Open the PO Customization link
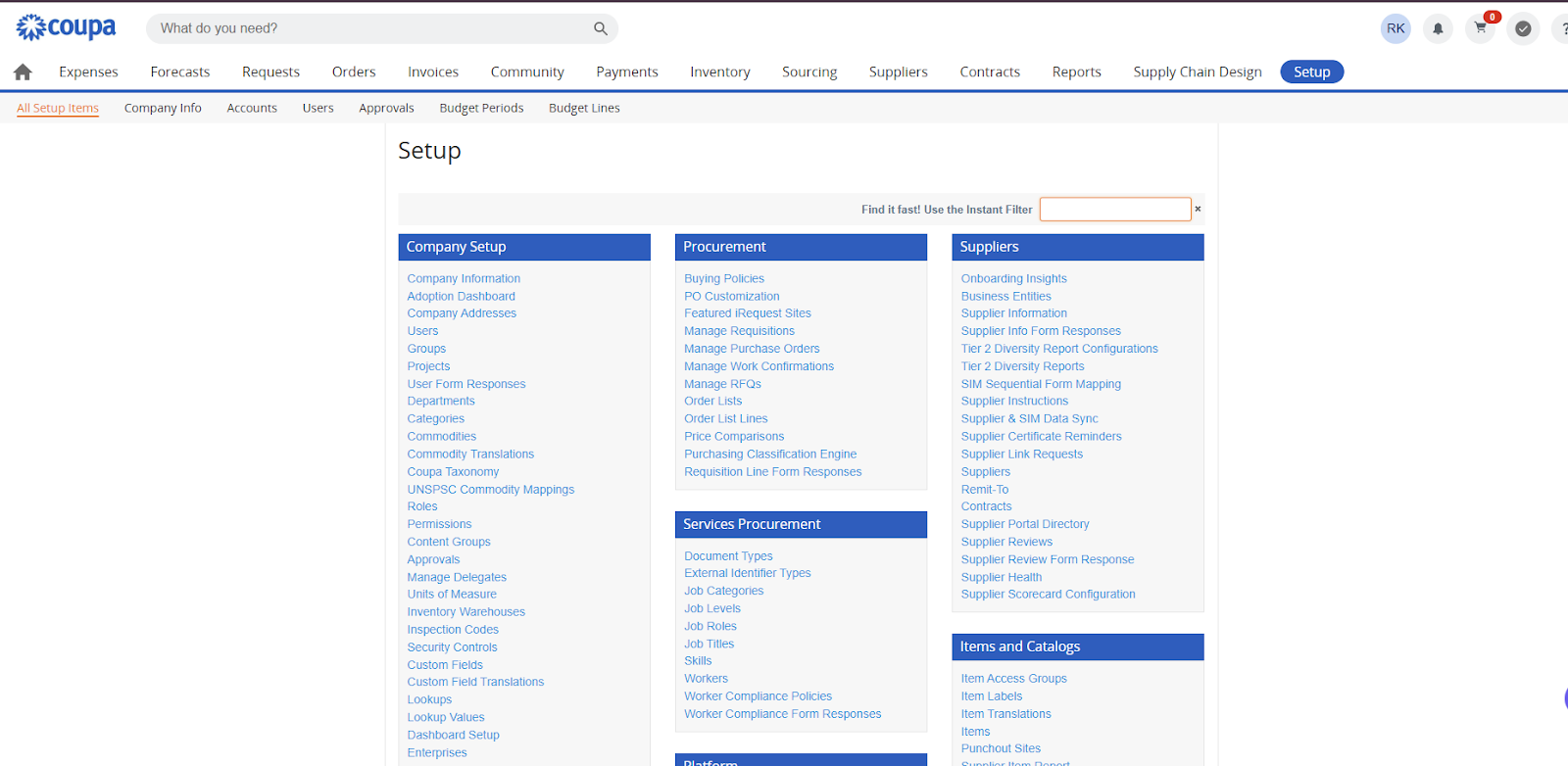The height and width of the screenshot is (766, 1568). tap(732, 297)
